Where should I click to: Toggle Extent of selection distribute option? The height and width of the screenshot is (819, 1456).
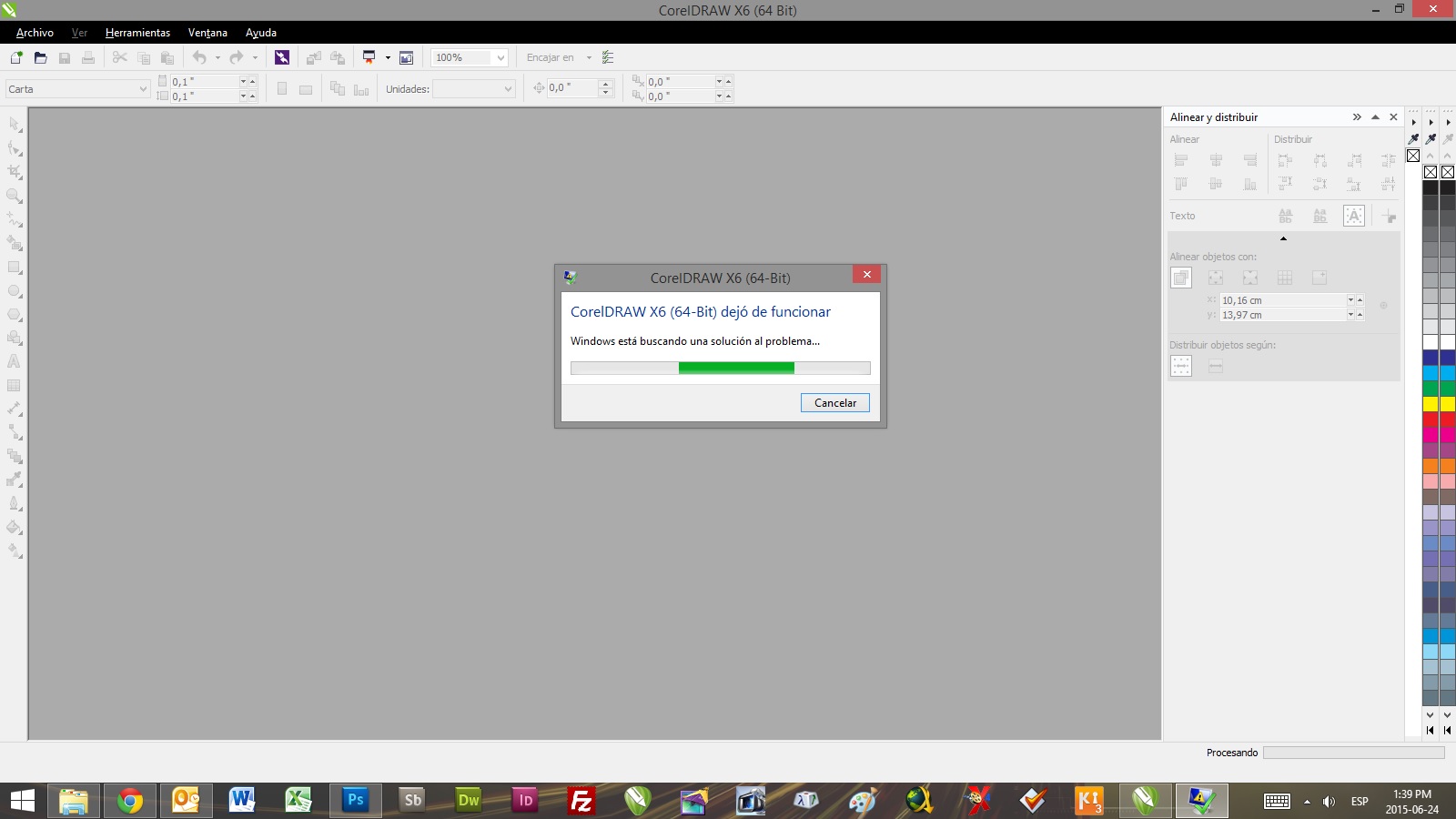coord(1181,366)
